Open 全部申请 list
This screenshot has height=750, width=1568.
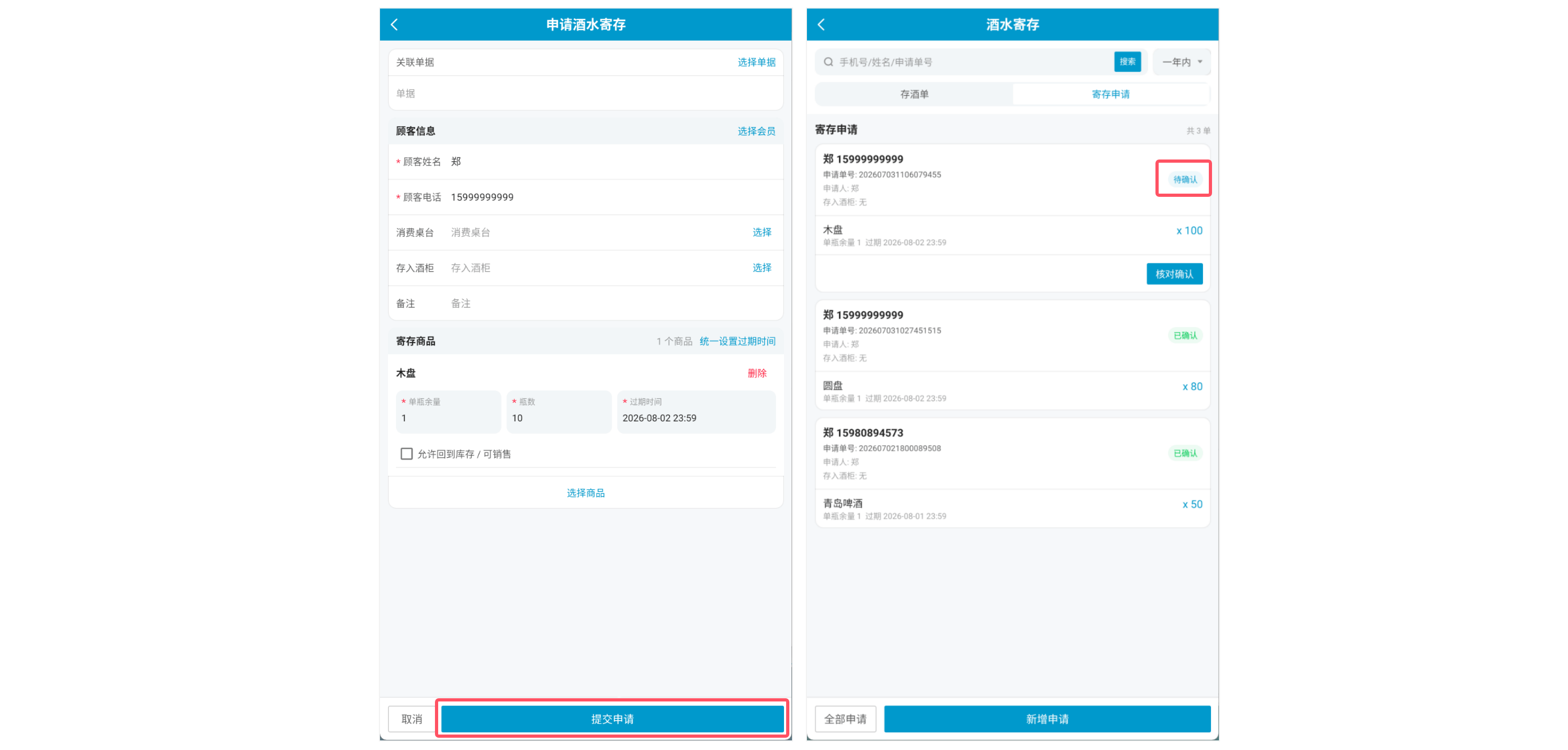click(845, 719)
